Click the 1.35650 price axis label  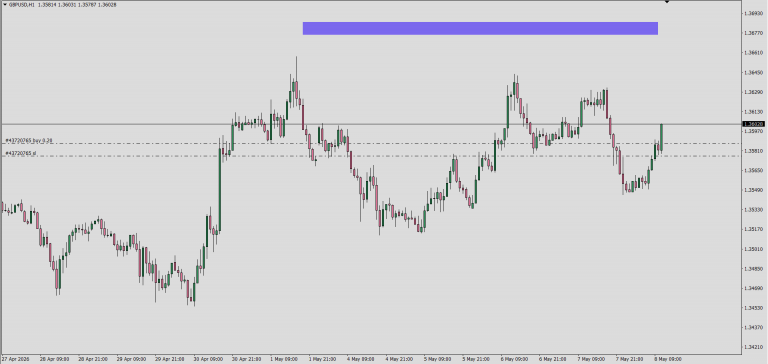(x=753, y=170)
